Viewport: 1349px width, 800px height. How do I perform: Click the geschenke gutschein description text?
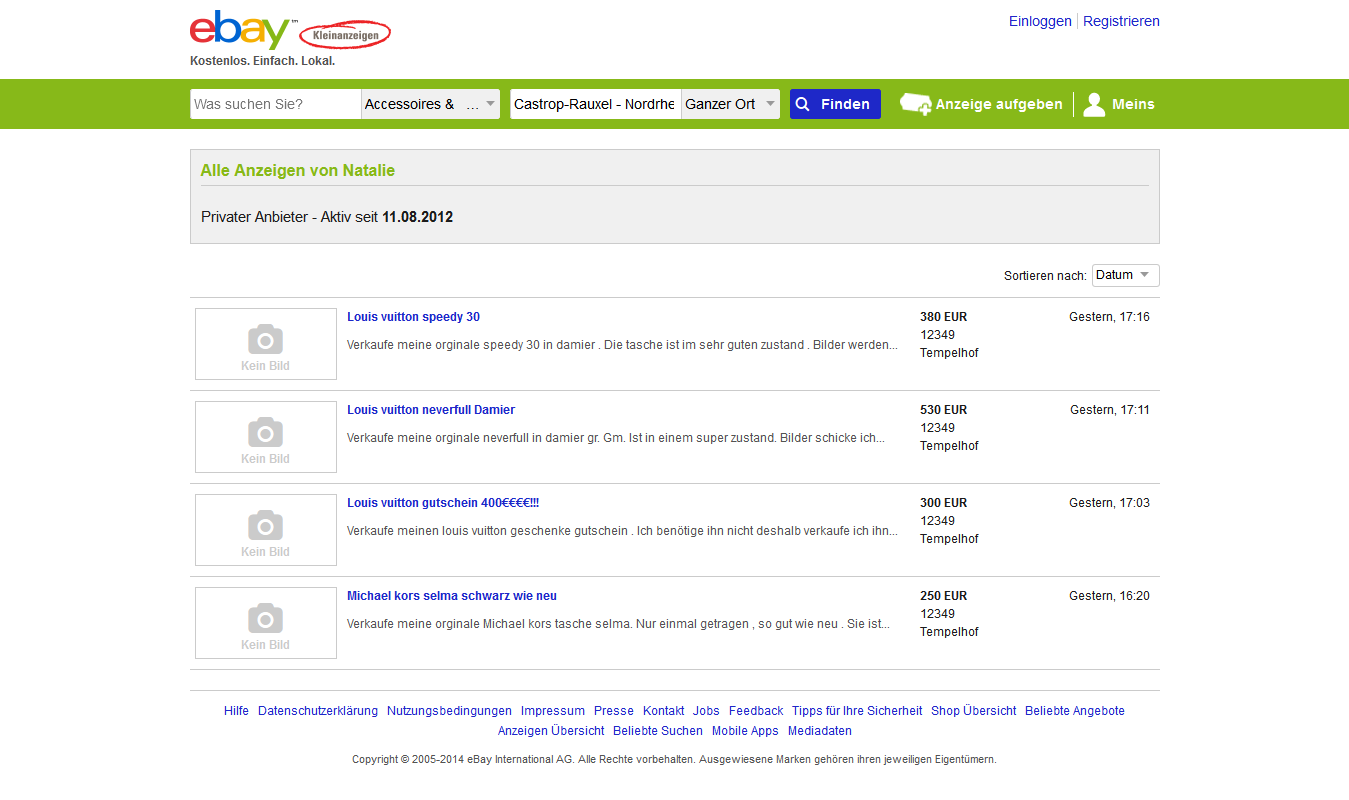tap(622, 531)
